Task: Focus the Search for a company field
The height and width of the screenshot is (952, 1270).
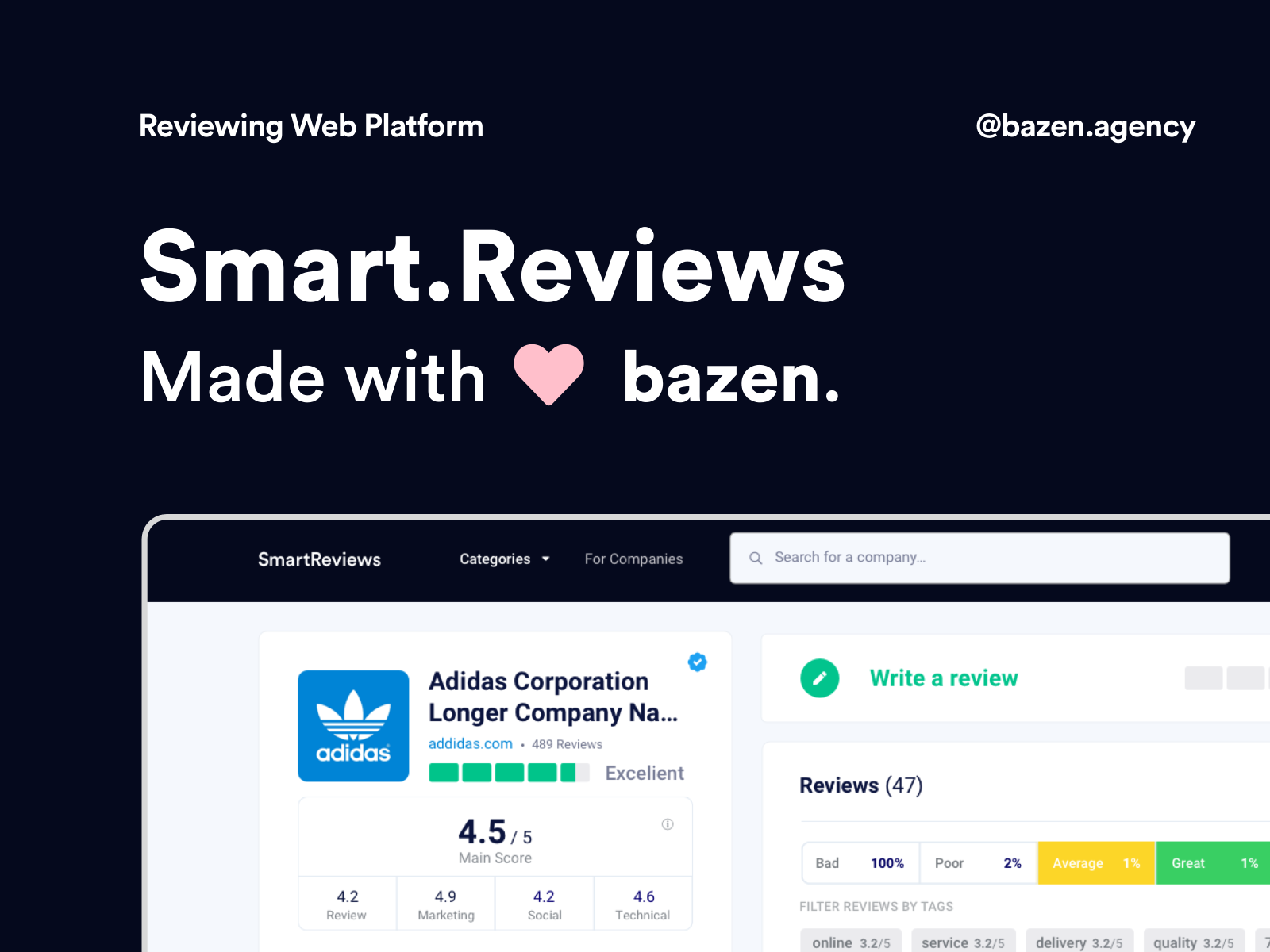Action: [979, 558]
